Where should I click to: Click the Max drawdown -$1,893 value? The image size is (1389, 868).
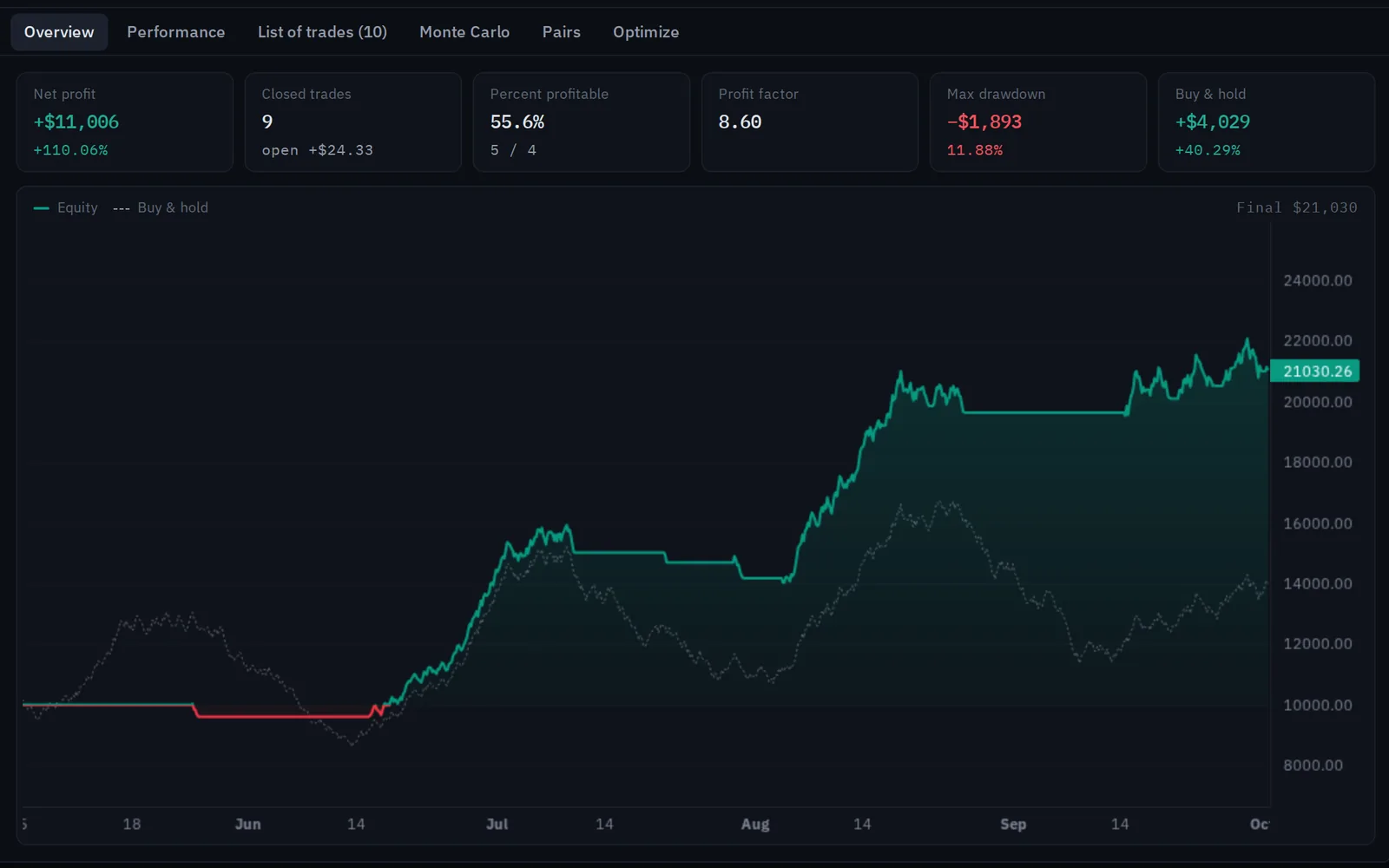pos(984,122)
